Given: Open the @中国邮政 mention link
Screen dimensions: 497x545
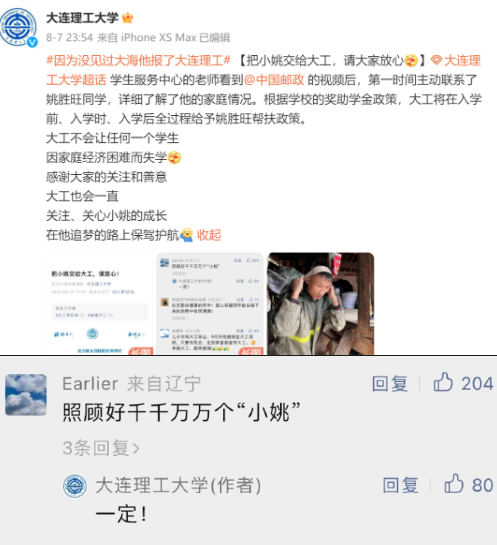Looking at the screenshot, I should [x=274, y=80].
